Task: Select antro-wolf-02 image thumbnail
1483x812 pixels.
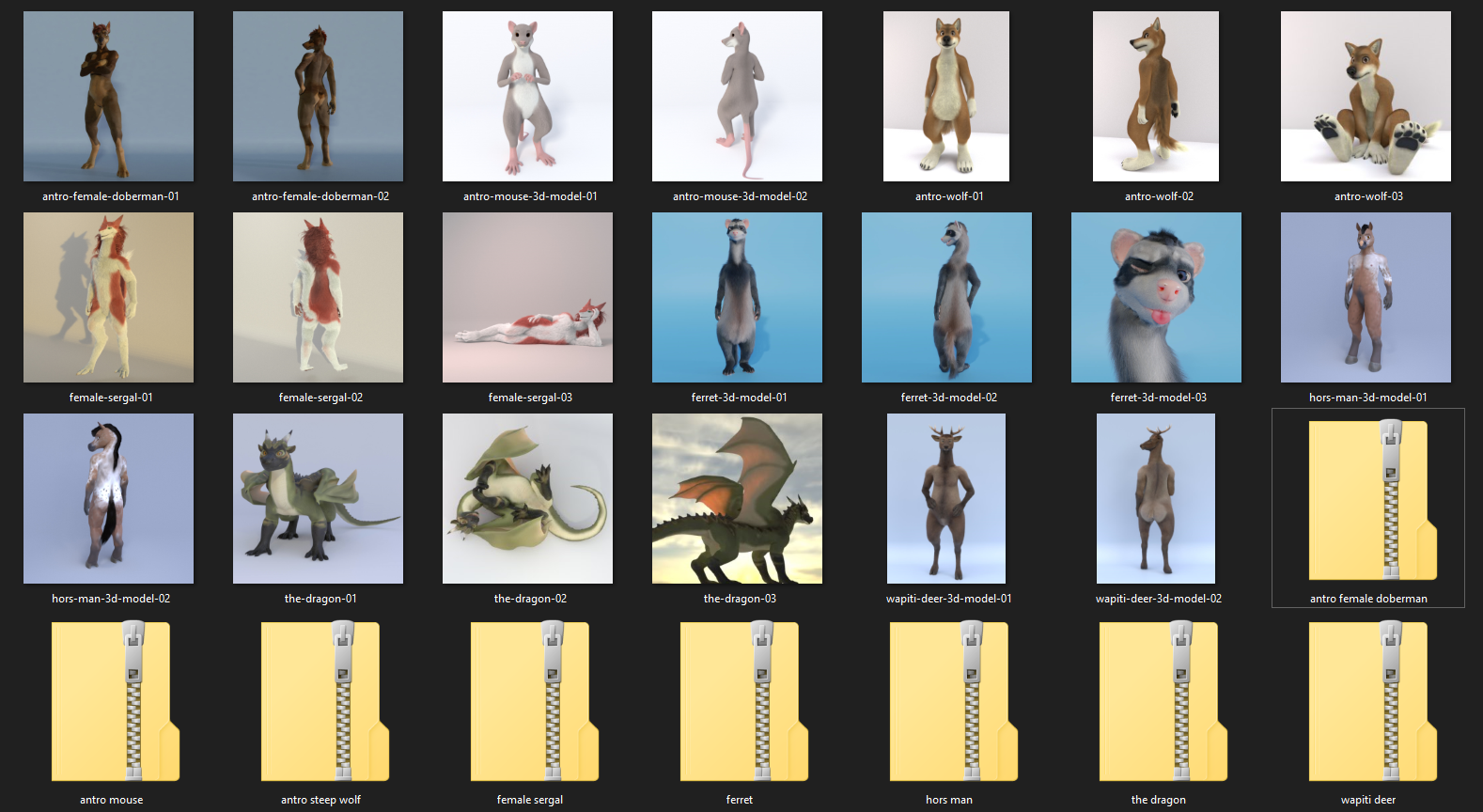Action: pos(1156,96)
